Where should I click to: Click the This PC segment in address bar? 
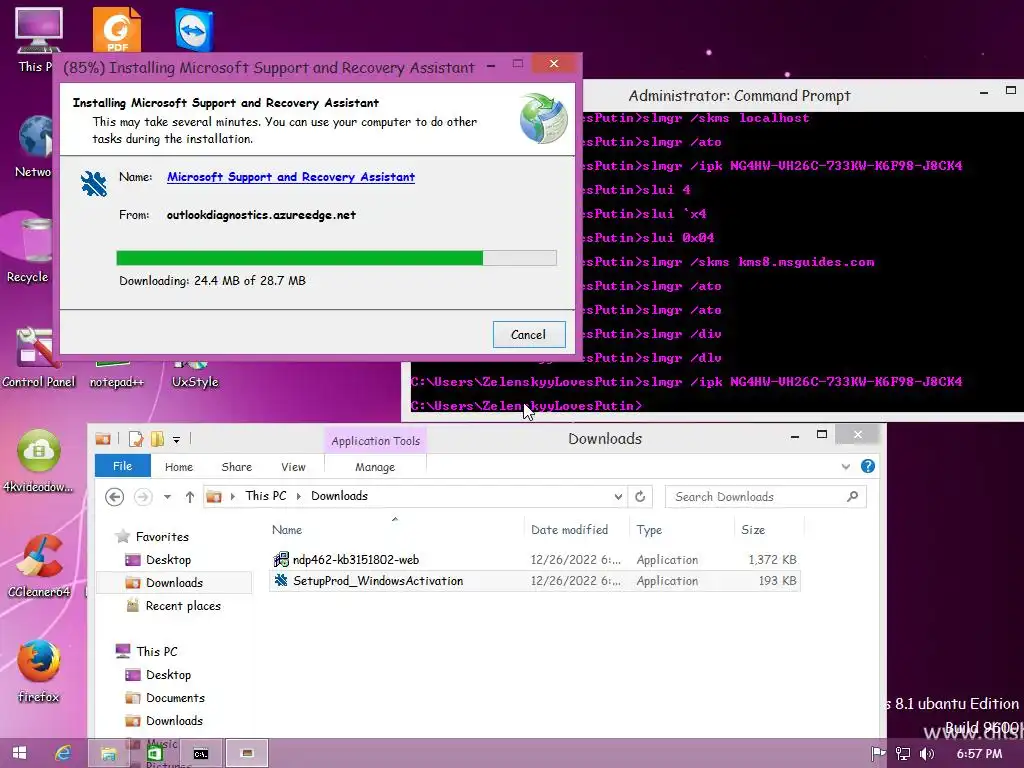[266, 496]
